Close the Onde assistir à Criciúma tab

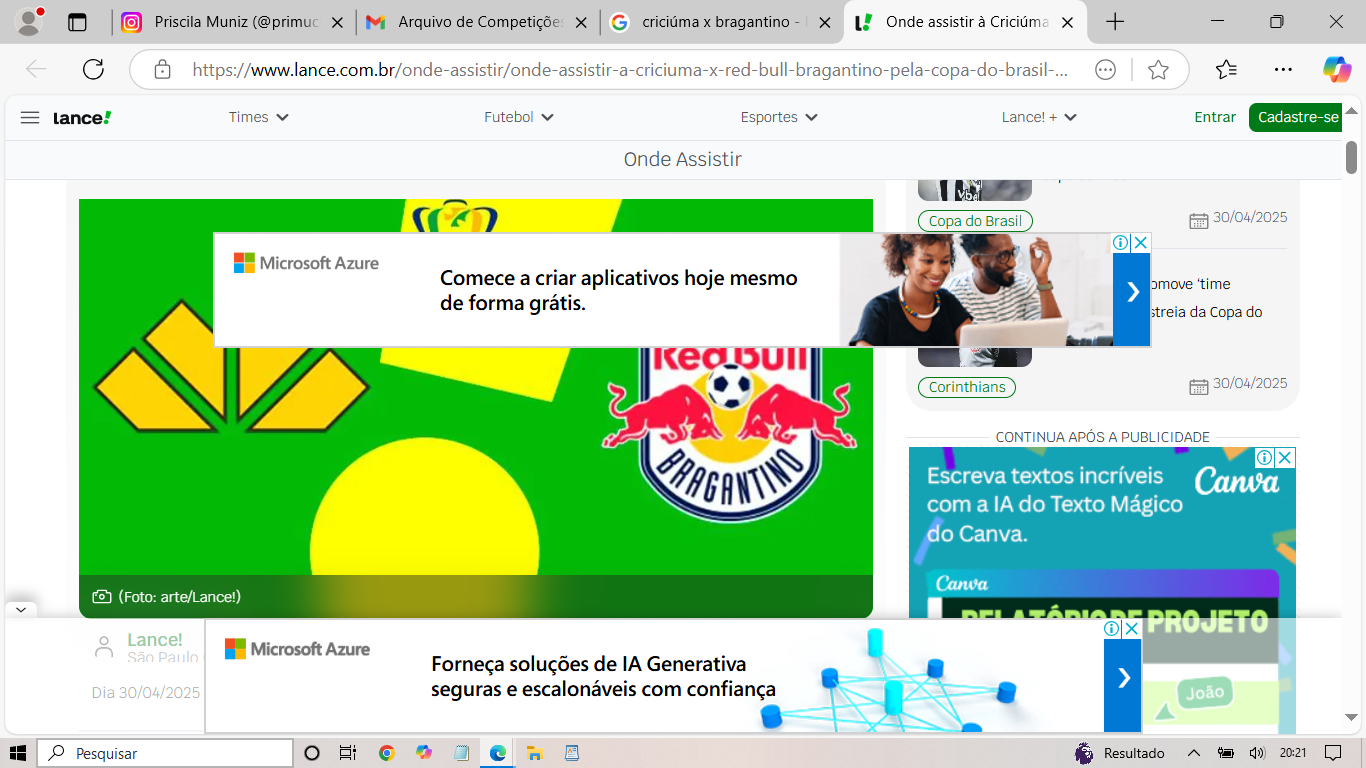tap(1069, 22)
